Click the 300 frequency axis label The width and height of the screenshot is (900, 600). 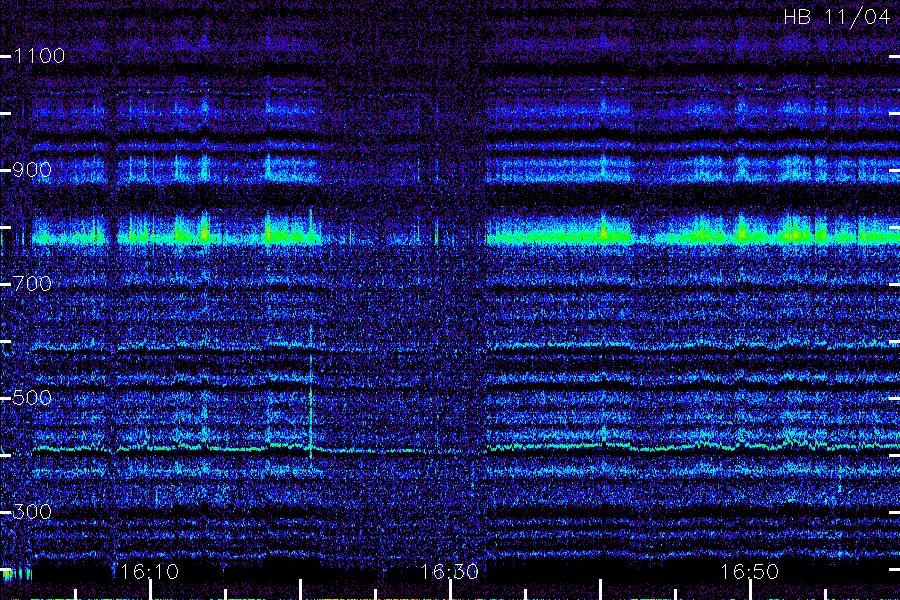point(32,511)
